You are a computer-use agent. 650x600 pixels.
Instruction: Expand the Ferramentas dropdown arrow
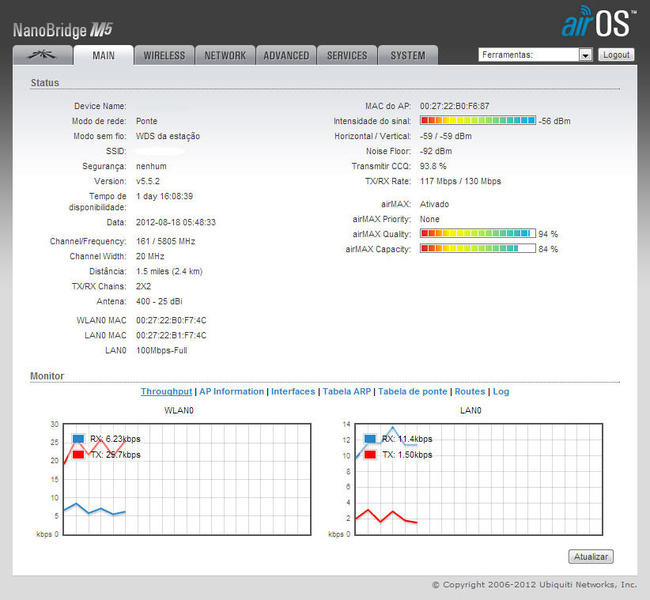[x=585, y=55]
